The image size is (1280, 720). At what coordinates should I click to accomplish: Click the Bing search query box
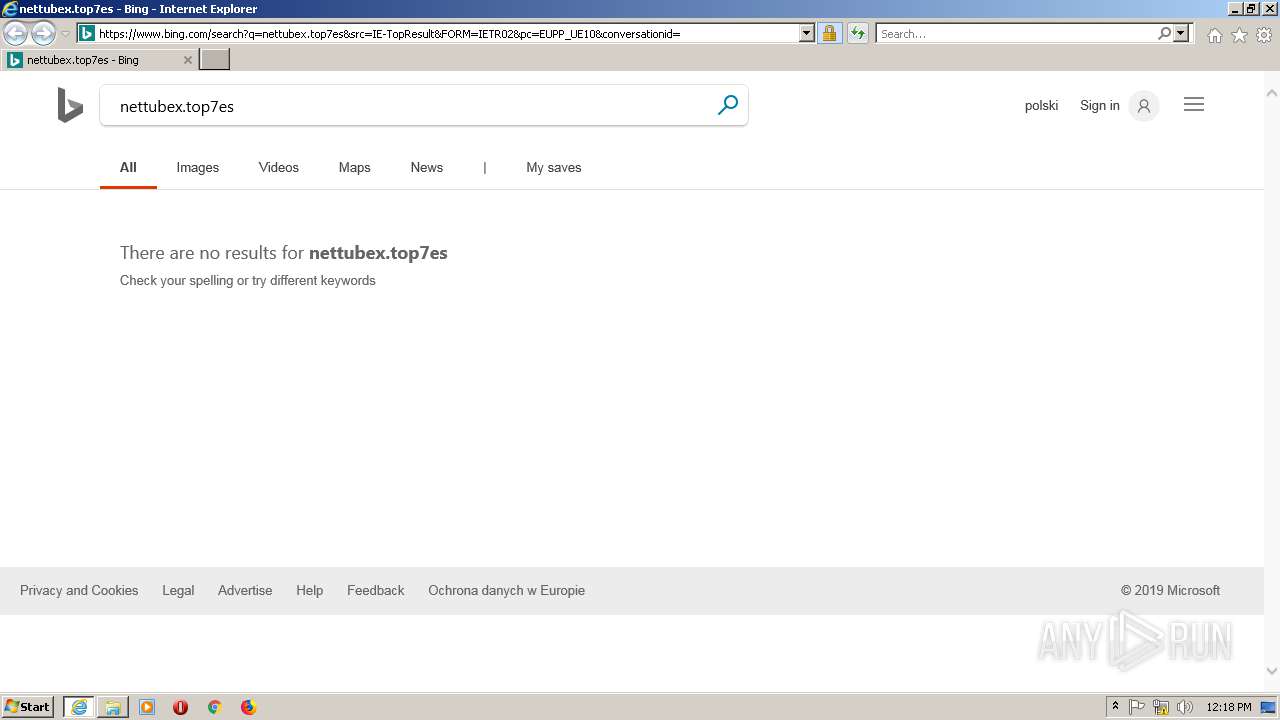click(x=410, y=106)
